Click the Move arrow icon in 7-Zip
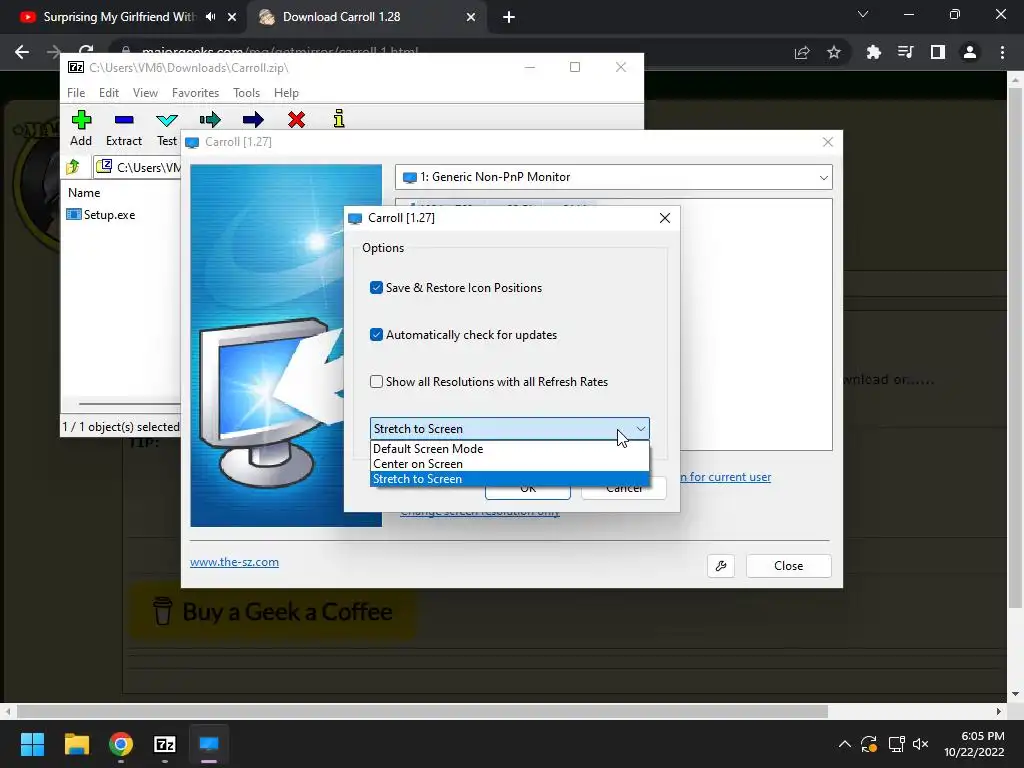 pyautogui.click(x=253, y=120)
